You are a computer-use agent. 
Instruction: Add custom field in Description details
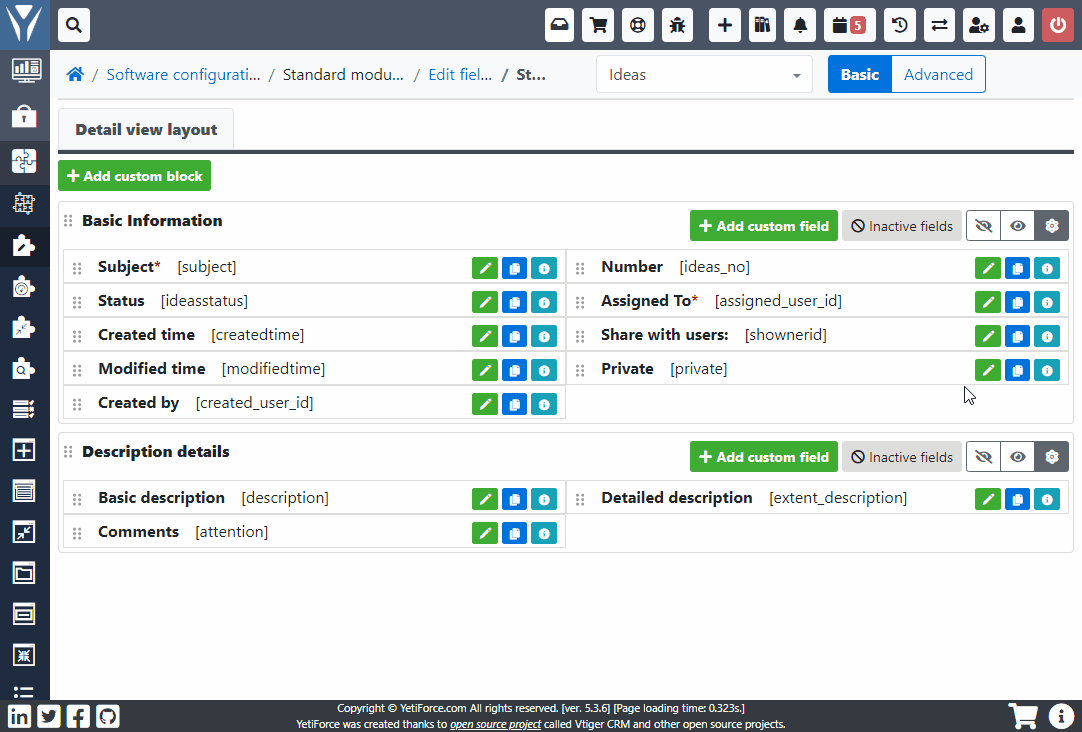[764, 457]
